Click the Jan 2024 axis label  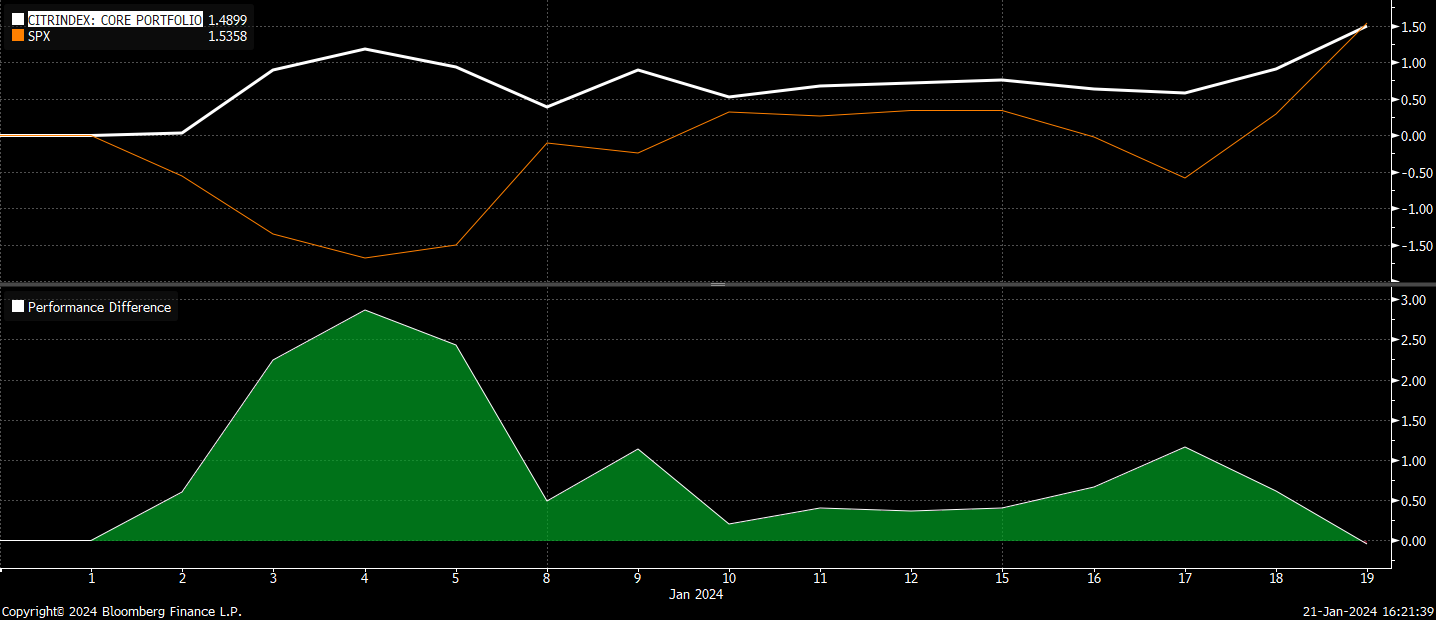(x=696, y=594)
